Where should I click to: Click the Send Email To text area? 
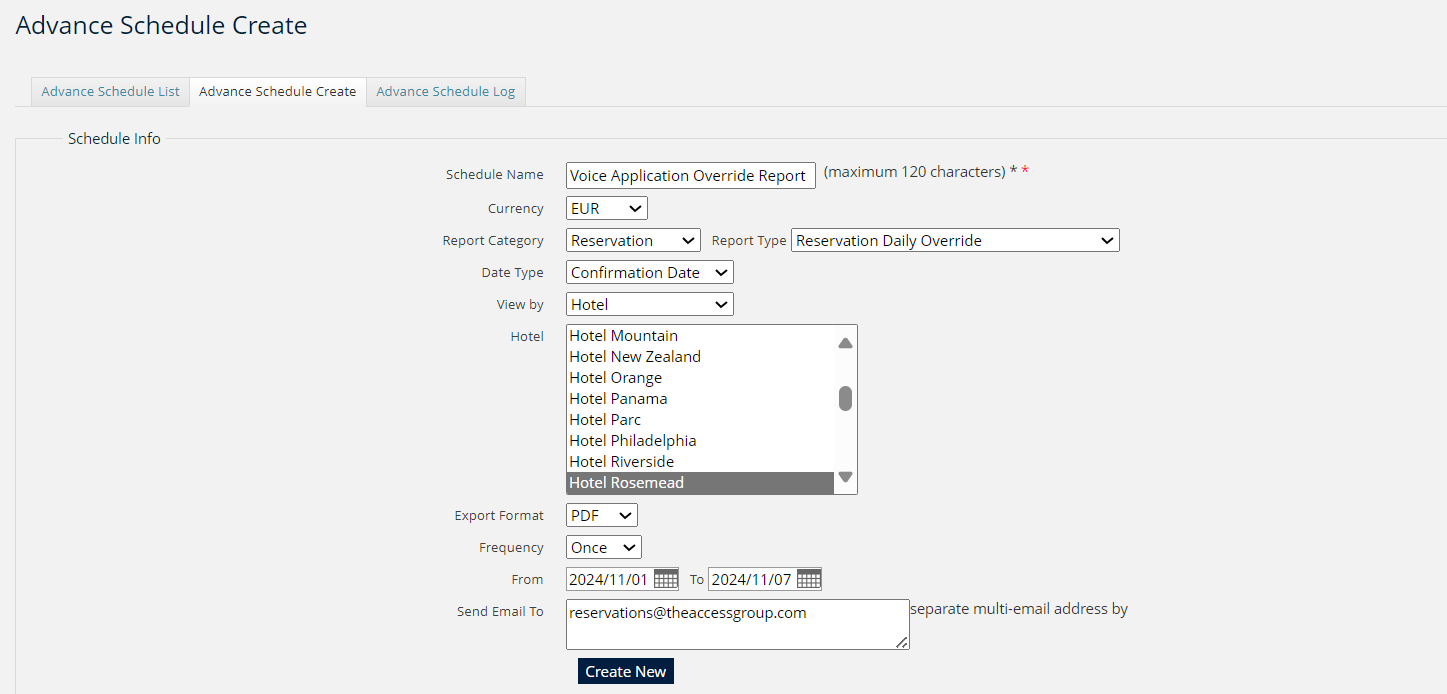click(x=738, y=624)
